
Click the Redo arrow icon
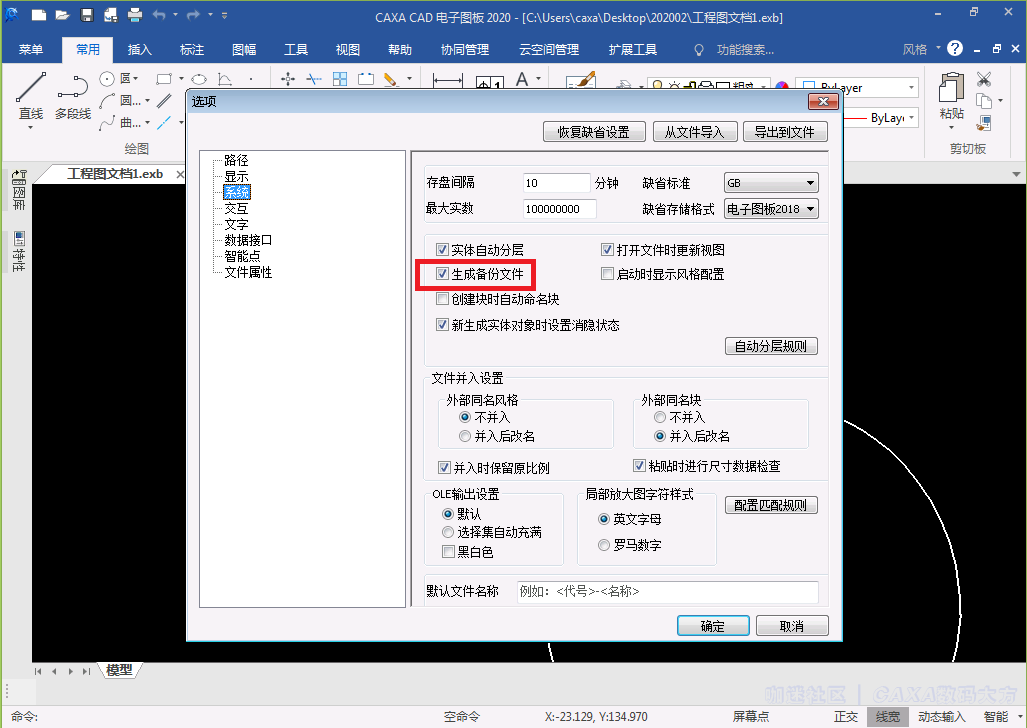click(193, 14)
